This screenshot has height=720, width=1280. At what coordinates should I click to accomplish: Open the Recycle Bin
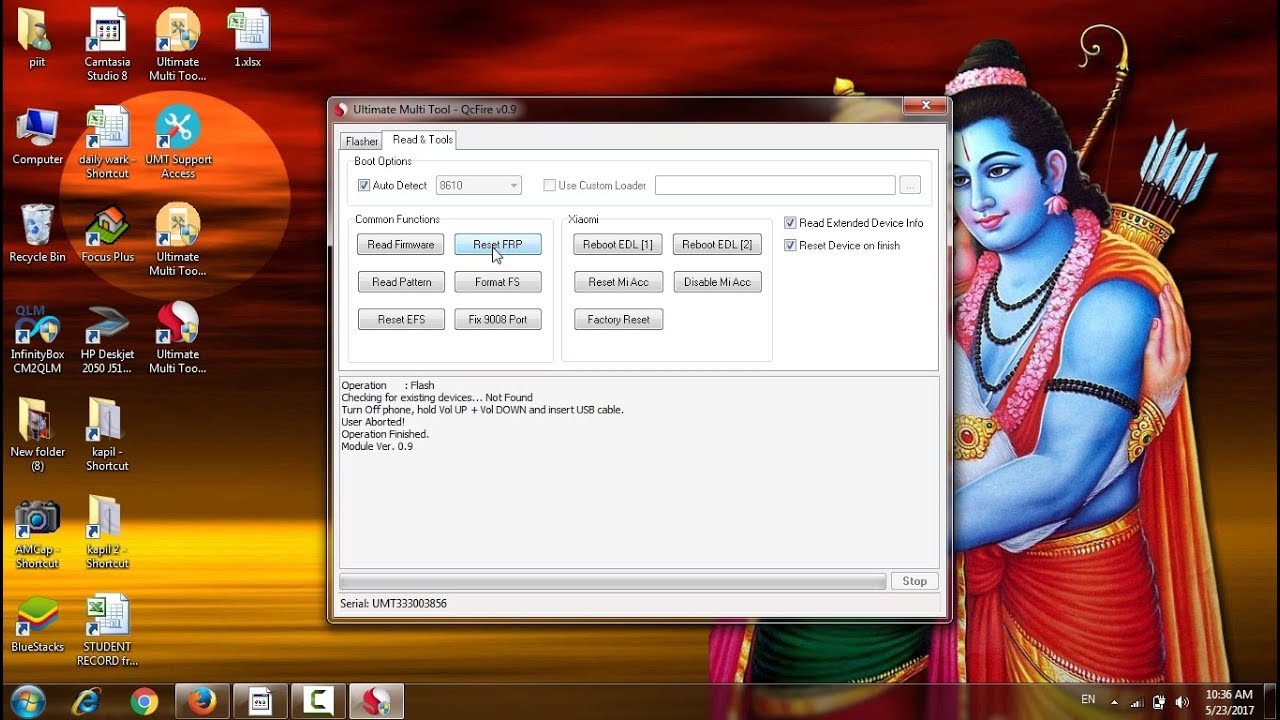pyautogui.click(x=37, y=234)
